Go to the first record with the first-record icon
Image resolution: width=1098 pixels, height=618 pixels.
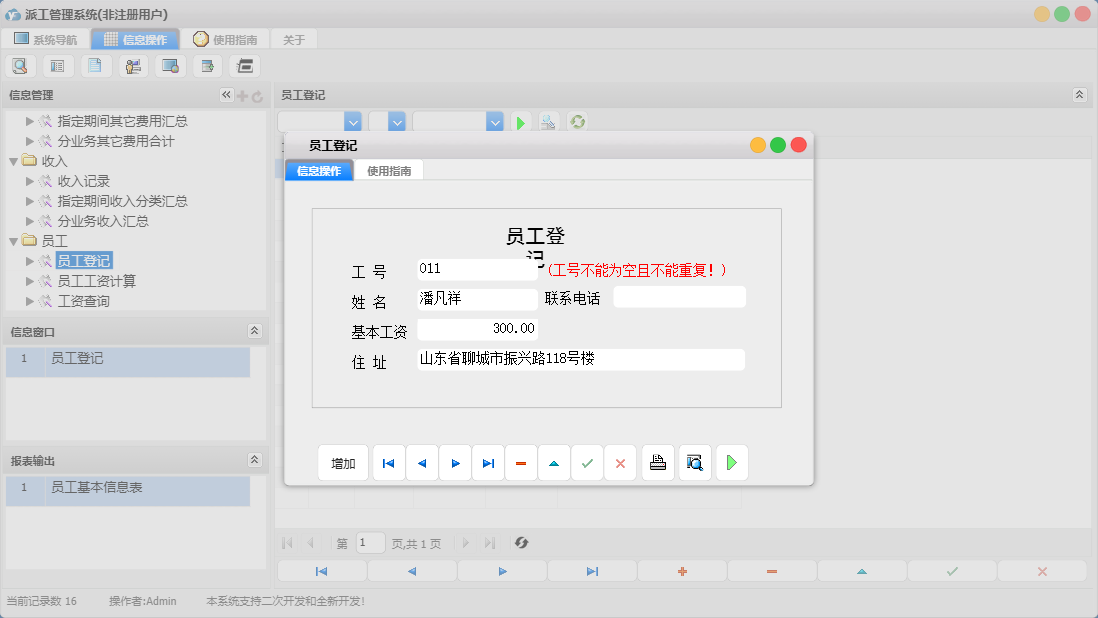coord(388,462)
